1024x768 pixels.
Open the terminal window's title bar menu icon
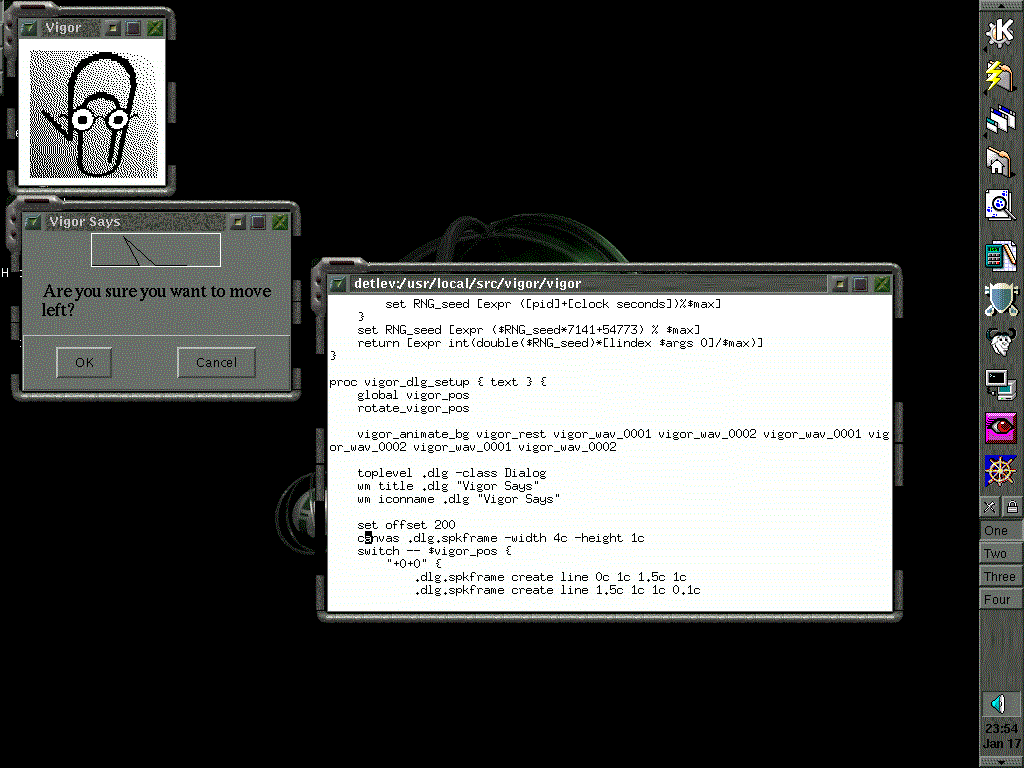(x=337, y=284)
